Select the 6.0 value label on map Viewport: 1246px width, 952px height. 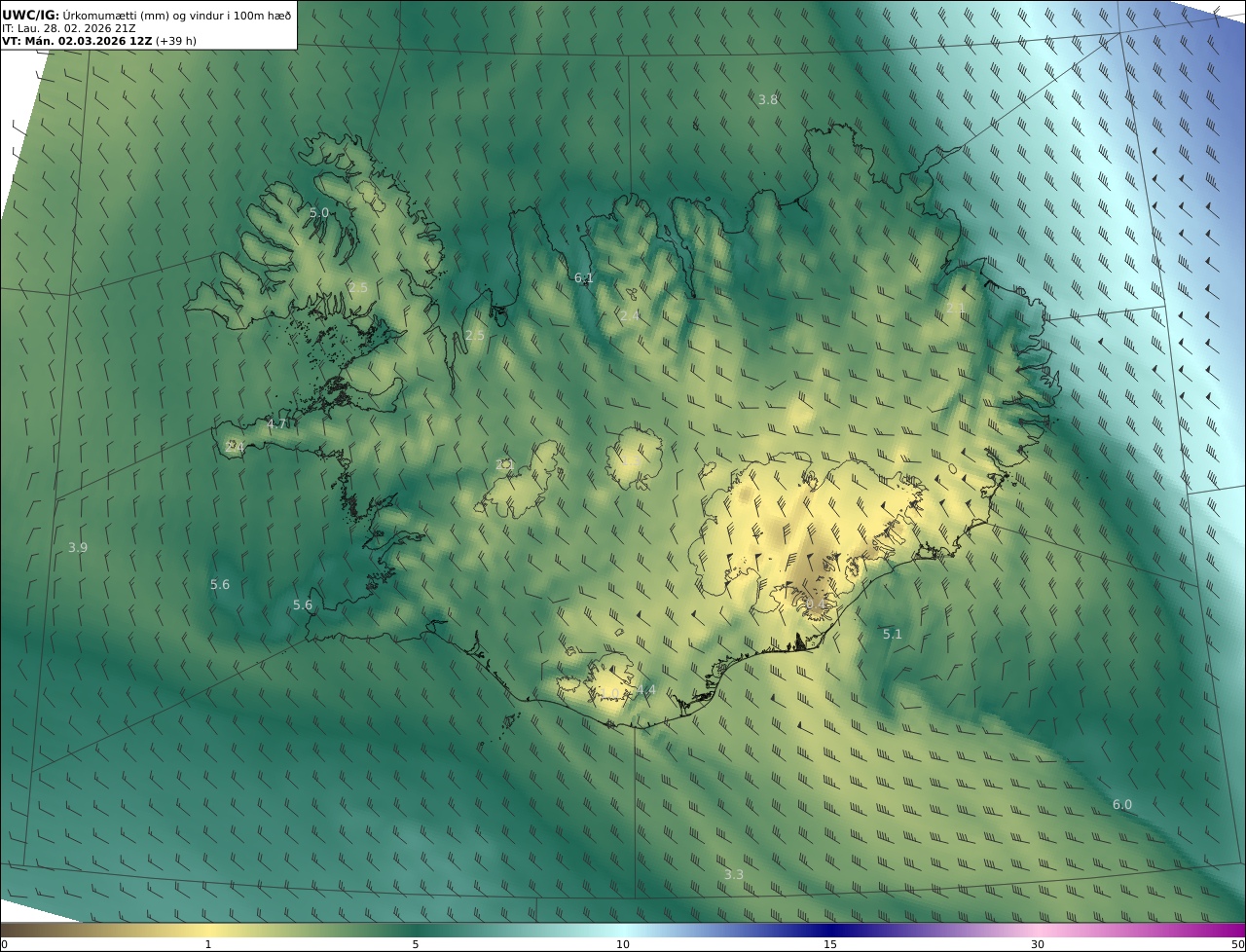point(1122,805)
